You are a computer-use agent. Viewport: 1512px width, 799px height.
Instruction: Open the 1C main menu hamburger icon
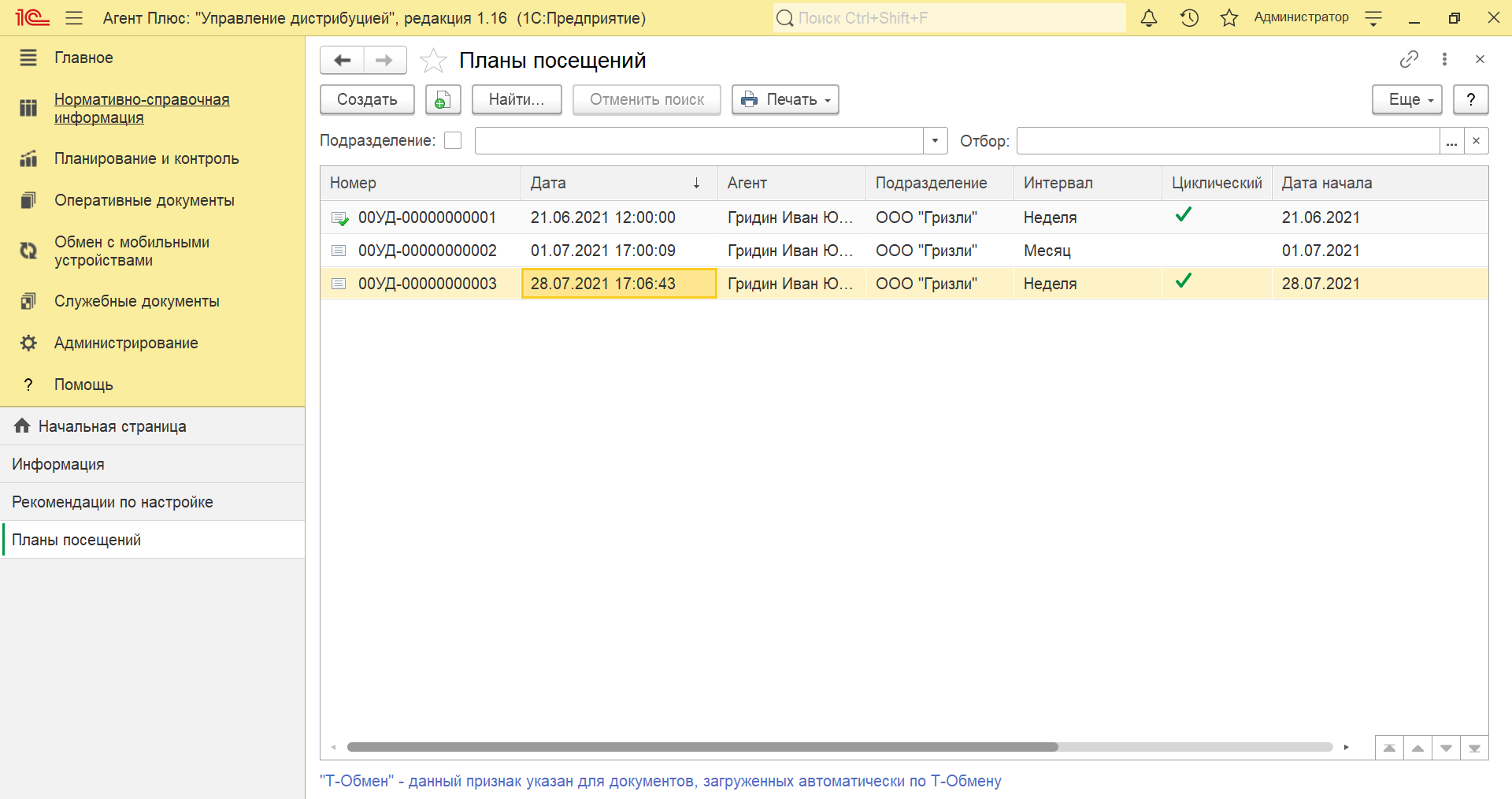[74, 17]
